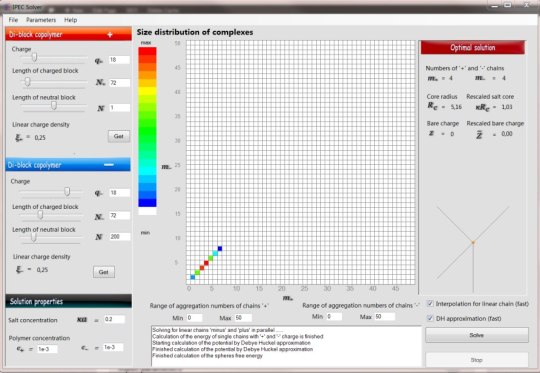Click the 'Rescaled bare charge' label
The width and height of the screenshot is (540, 373).
495,123
